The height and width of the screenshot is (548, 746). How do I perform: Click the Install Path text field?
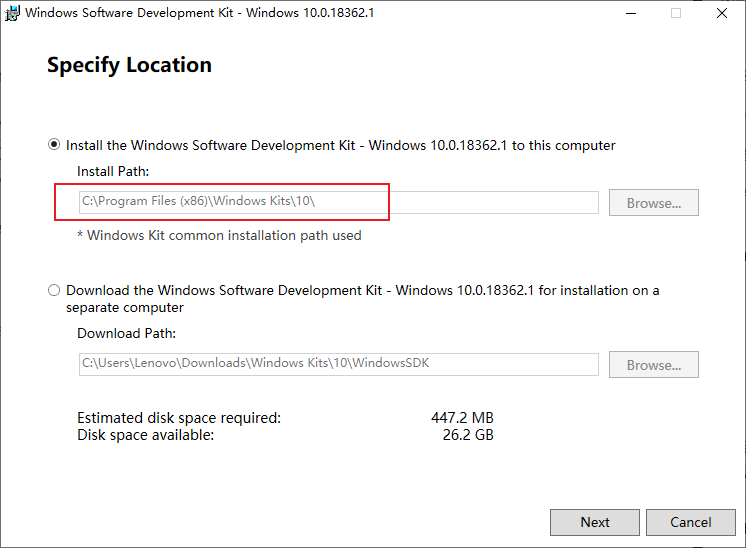click(x=338, y=202)
